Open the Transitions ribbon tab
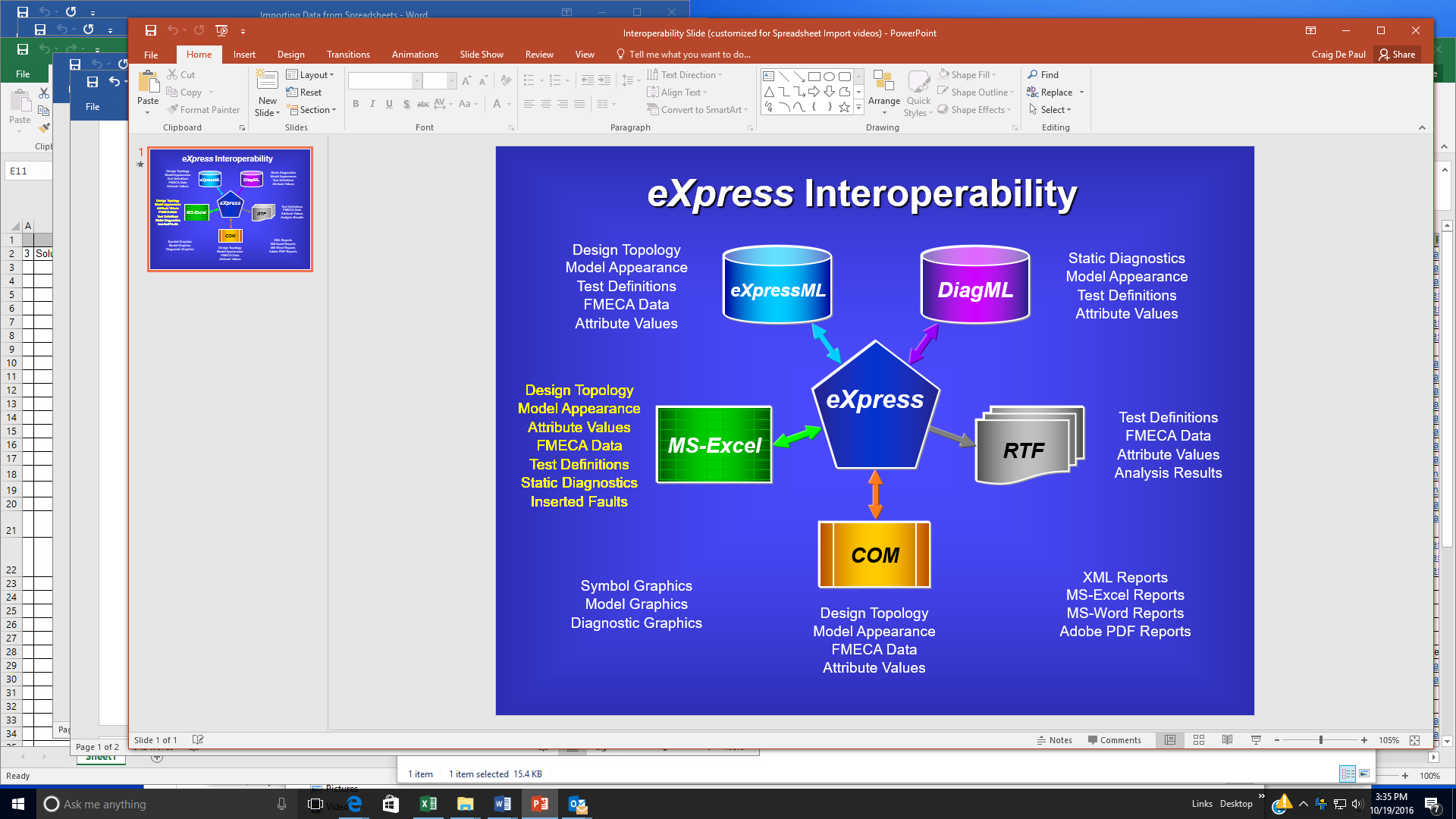This screenshot has width=1456, height=819. [x=348, y=55]
